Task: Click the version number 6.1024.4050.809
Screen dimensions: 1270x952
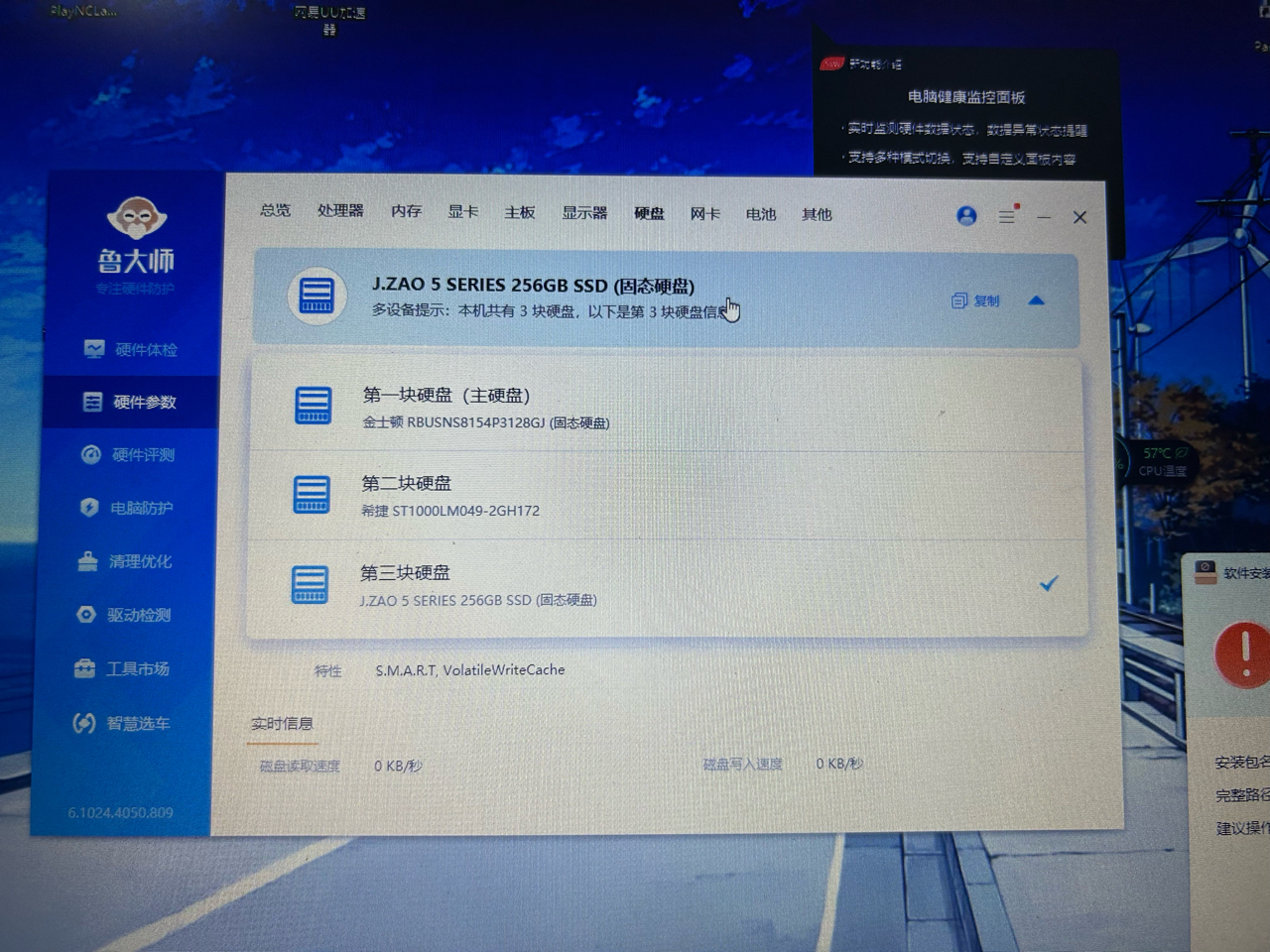Action: point(121,813)
